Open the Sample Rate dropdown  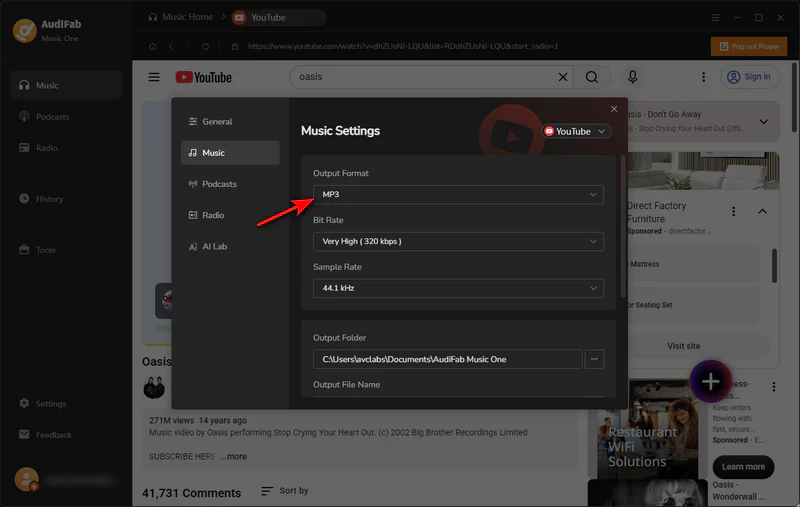tap(458, 288)
